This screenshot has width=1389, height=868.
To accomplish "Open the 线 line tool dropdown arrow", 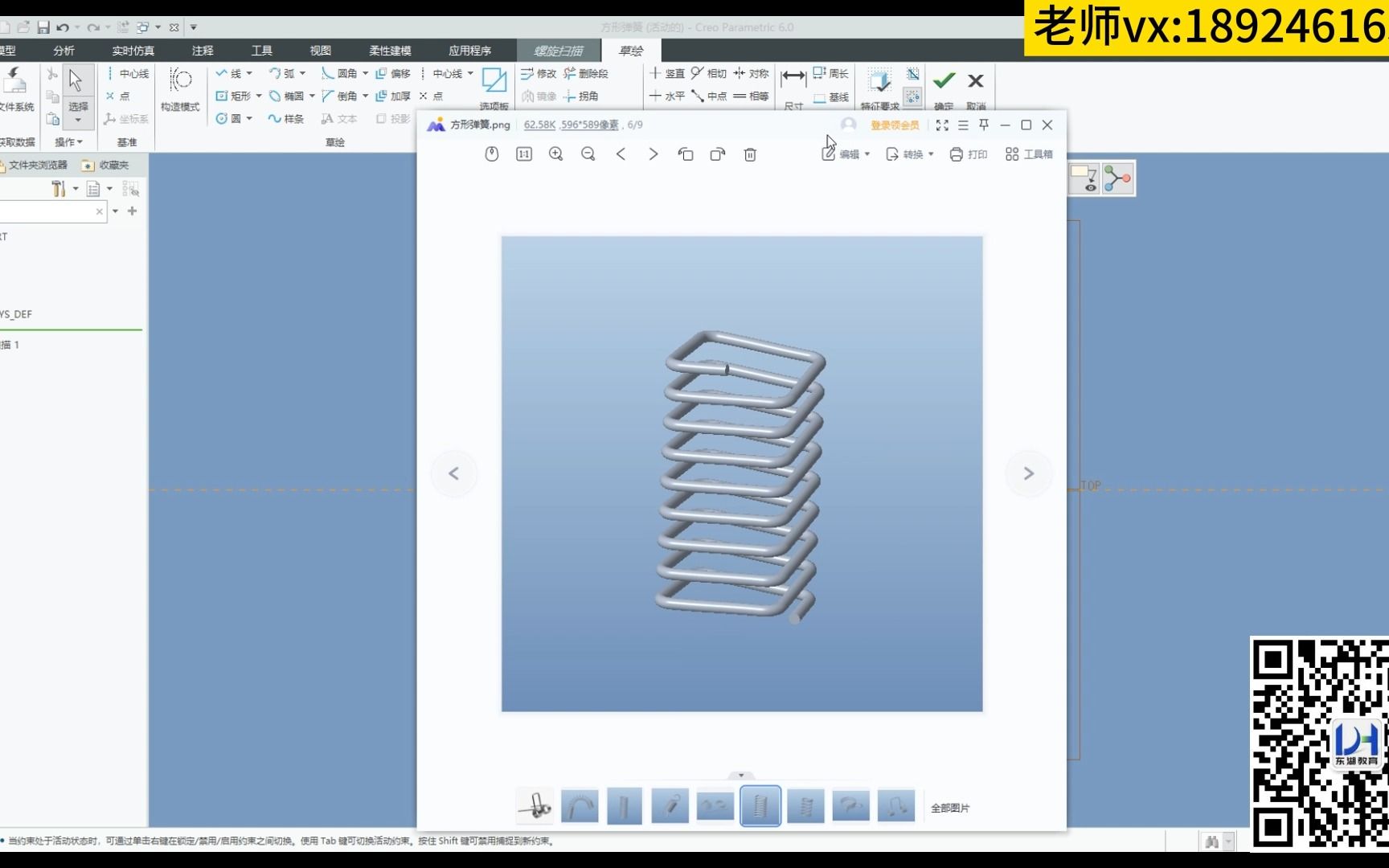I will (249, 73).
